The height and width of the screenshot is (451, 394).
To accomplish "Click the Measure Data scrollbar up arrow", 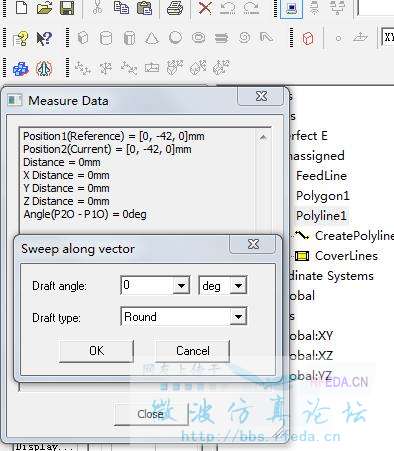I will click(263, 137).
